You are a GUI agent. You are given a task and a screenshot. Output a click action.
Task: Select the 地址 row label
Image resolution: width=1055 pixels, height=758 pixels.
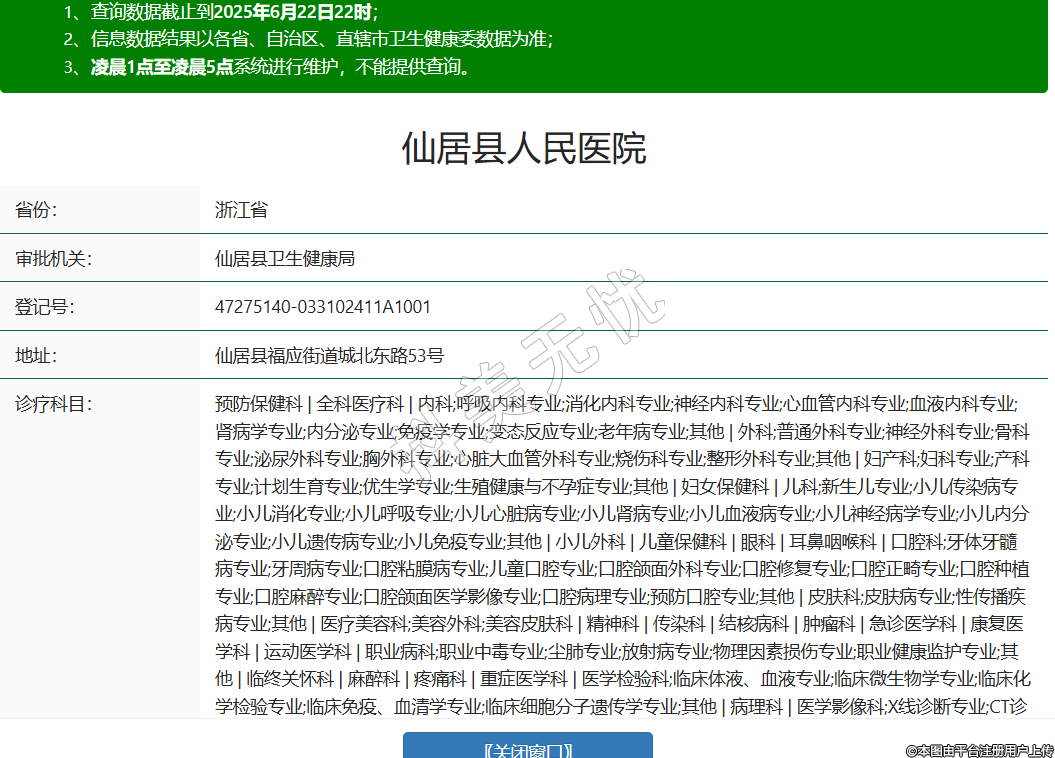tap(36, 355)
